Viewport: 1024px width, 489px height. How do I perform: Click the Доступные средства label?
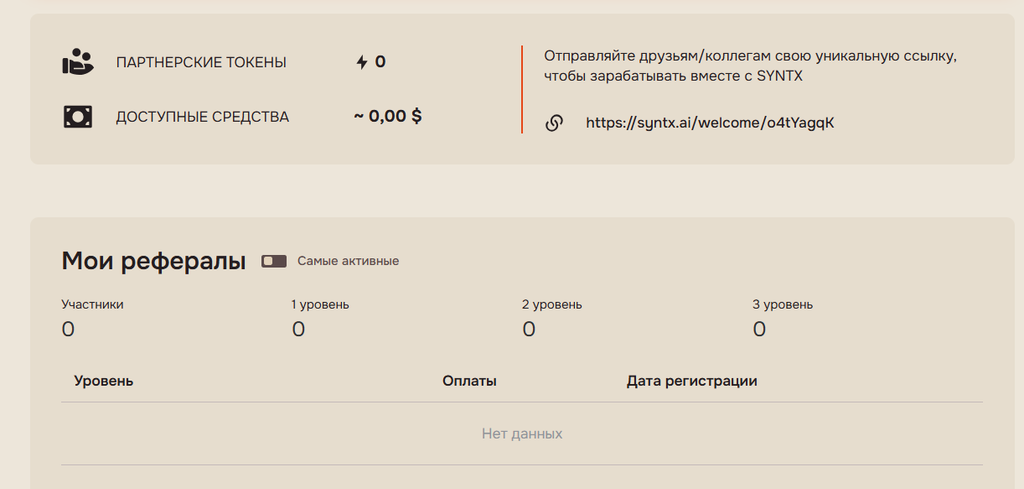202,118
